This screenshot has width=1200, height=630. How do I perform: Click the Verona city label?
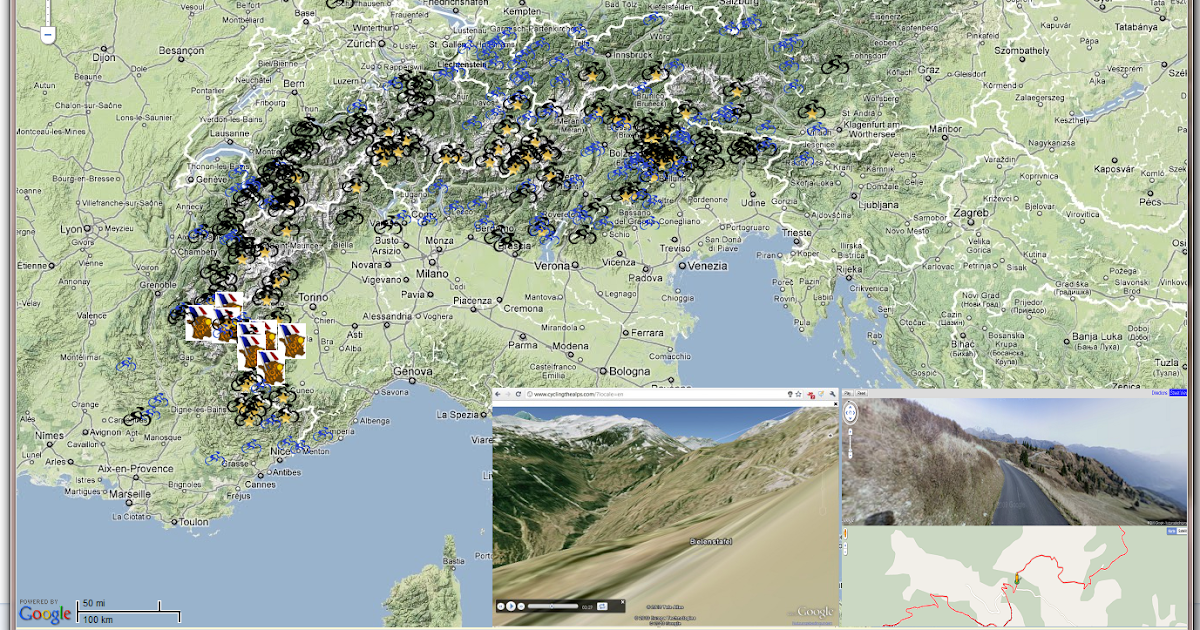552,265
